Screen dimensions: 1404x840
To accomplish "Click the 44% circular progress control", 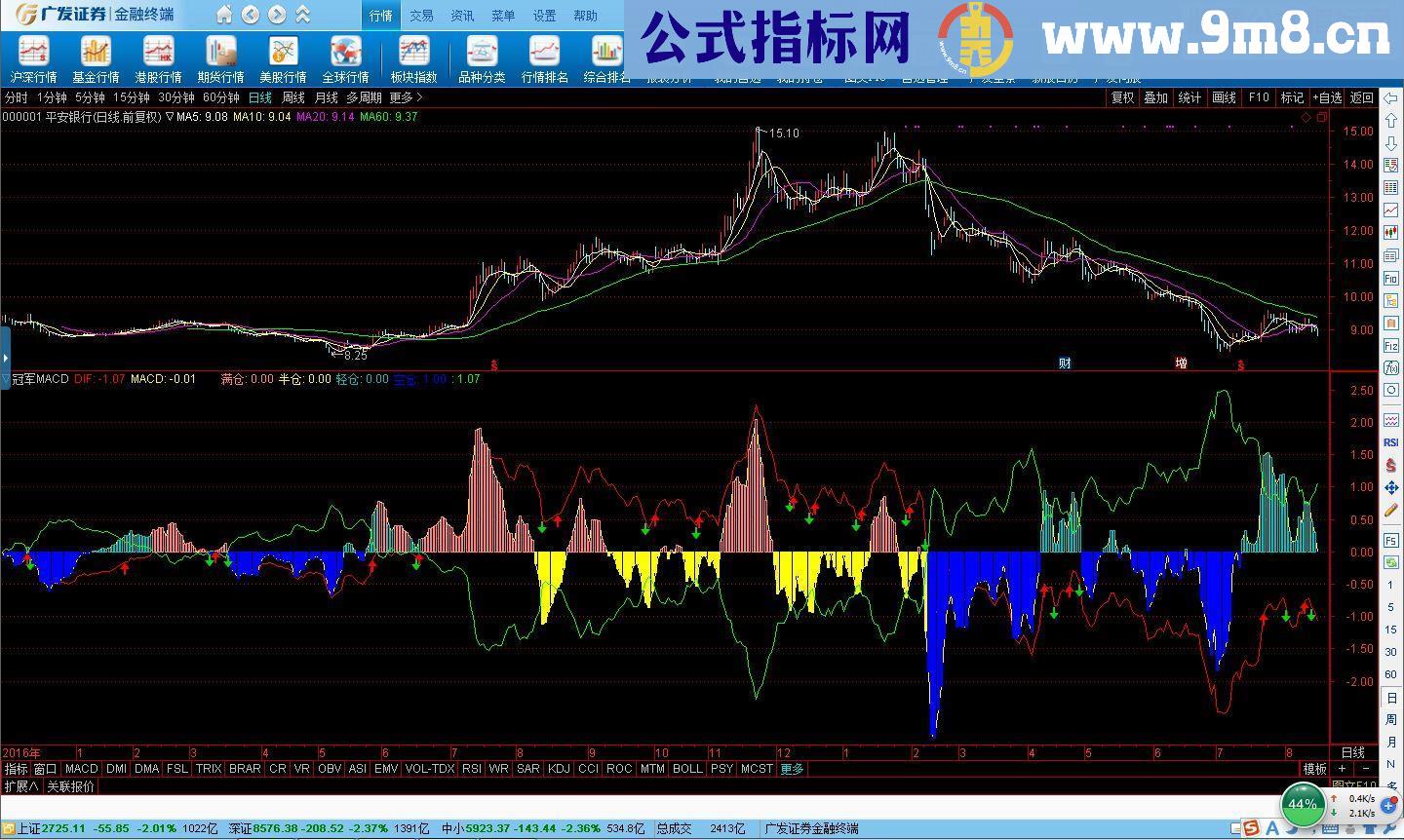I will point(1301,805).
